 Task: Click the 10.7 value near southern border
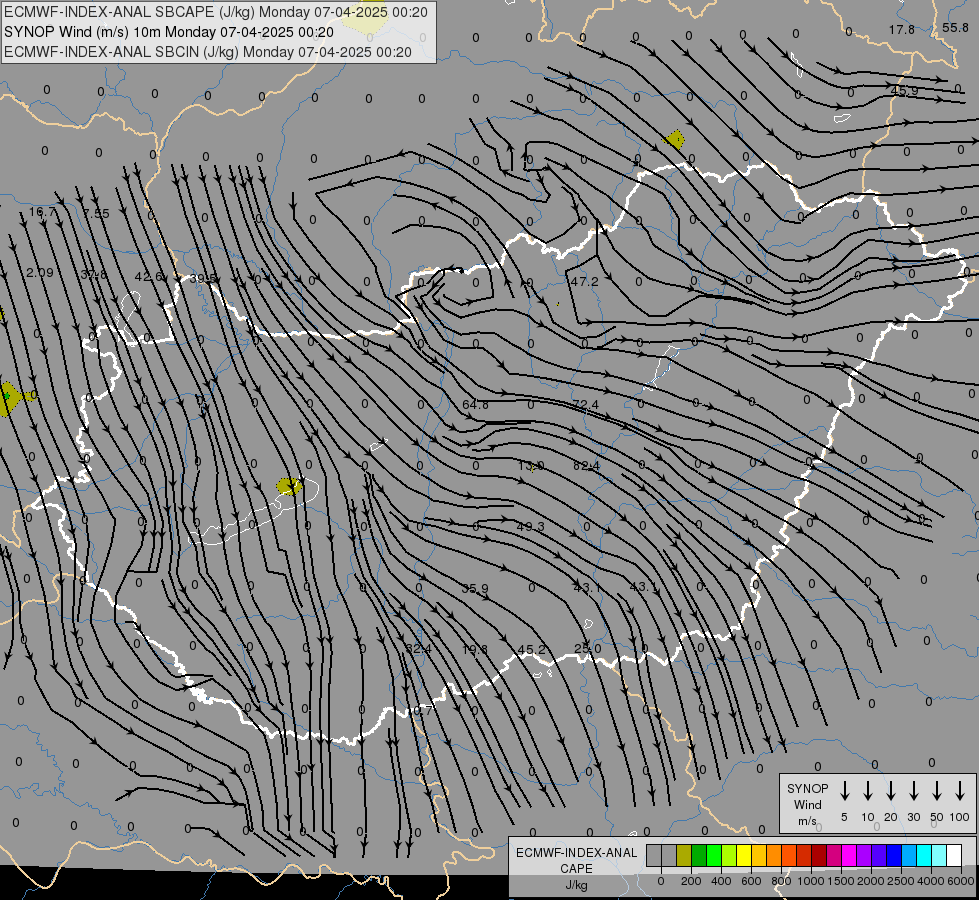[x=419, y=711]
